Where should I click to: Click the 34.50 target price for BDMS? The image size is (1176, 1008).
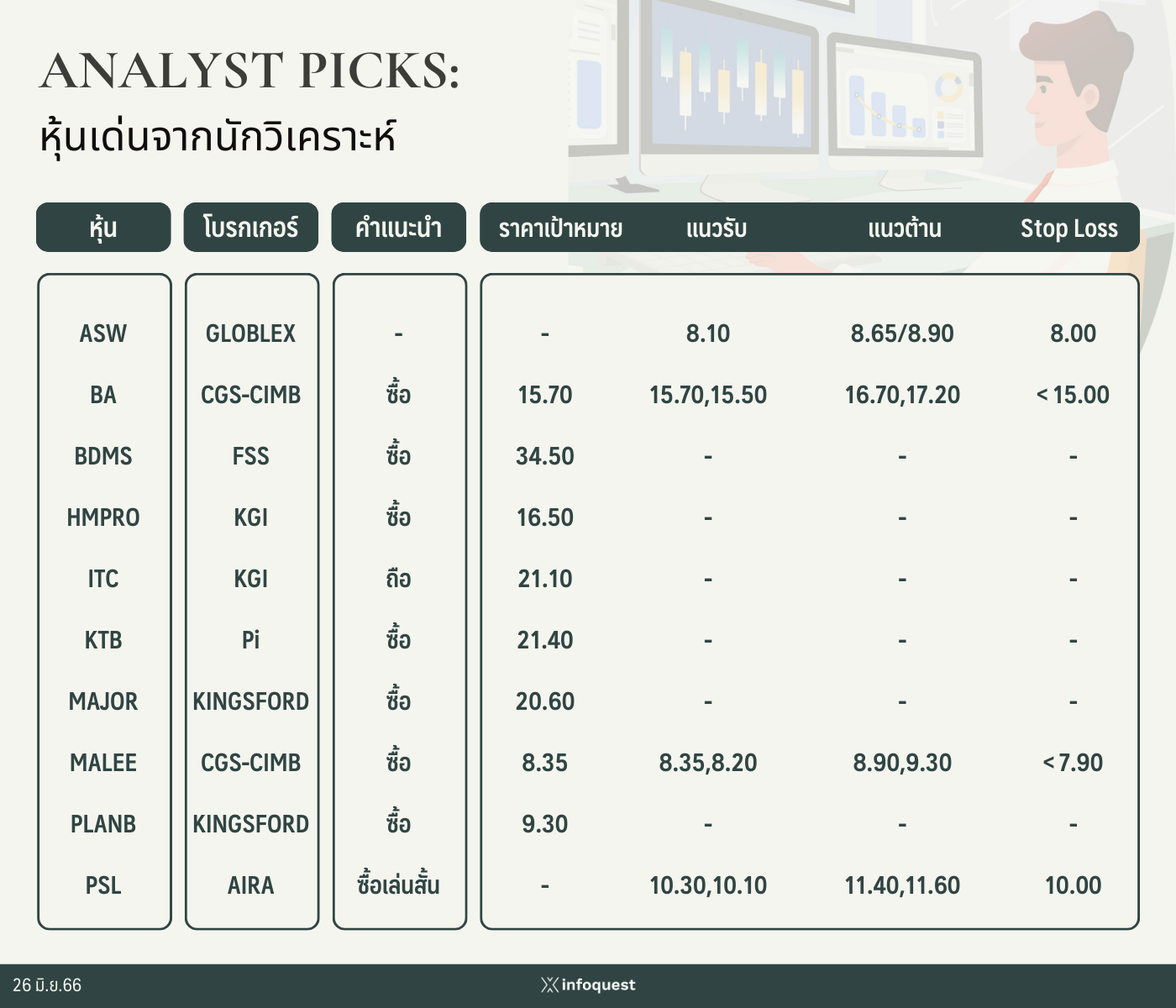point(545,456)
